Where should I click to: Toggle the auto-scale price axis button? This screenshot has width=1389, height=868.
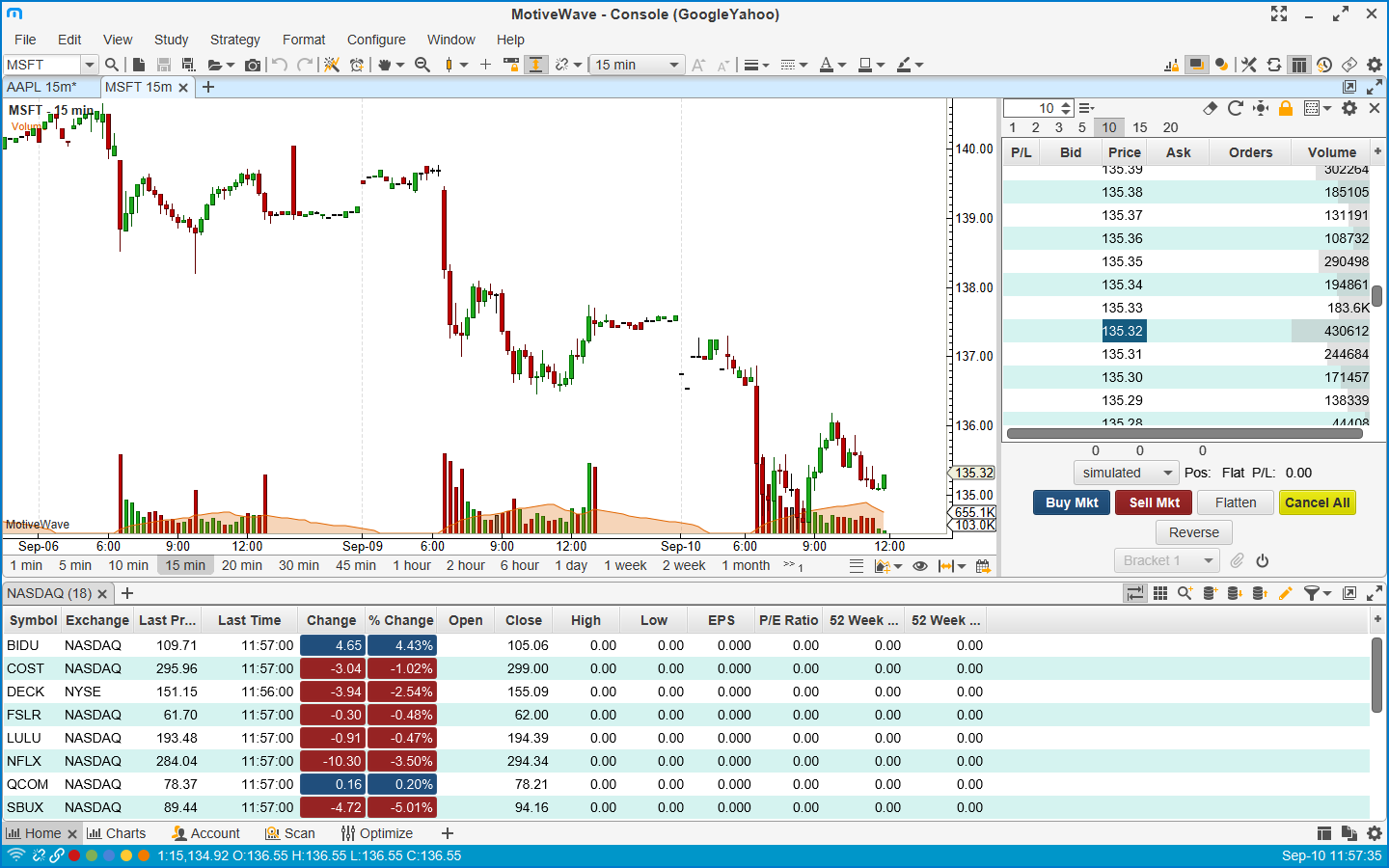(x=535, y=65)
